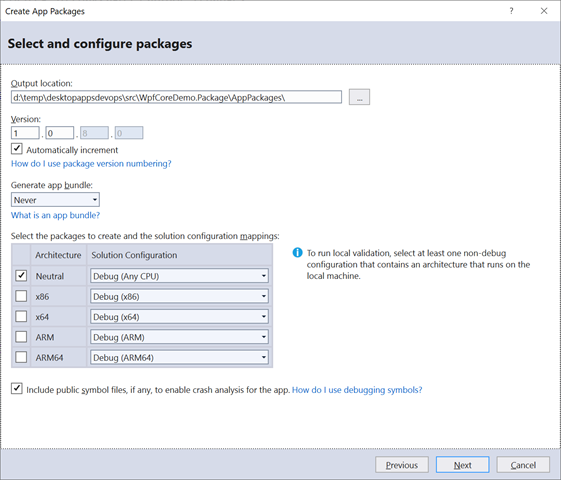Viewport: 561px width, 480px height.
Task: Click into the Output location text field
Action: click(176, 97)
